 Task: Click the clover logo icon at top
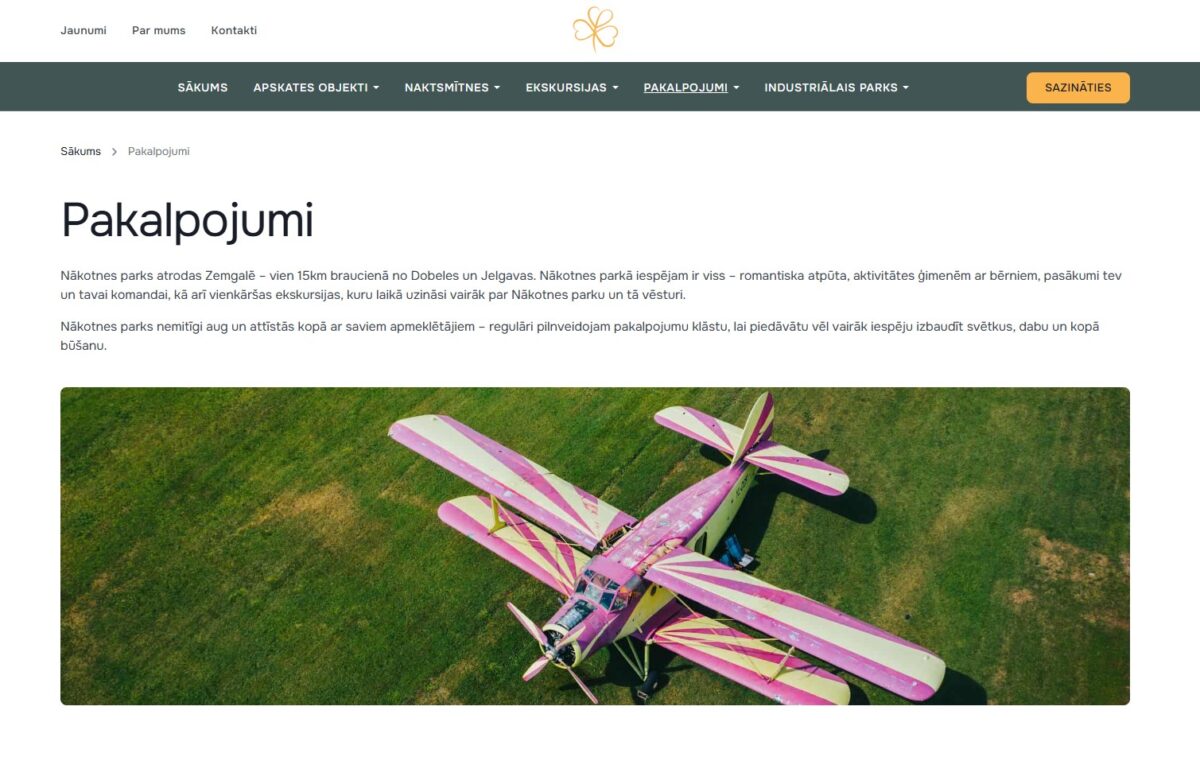[x=595, y=29]
